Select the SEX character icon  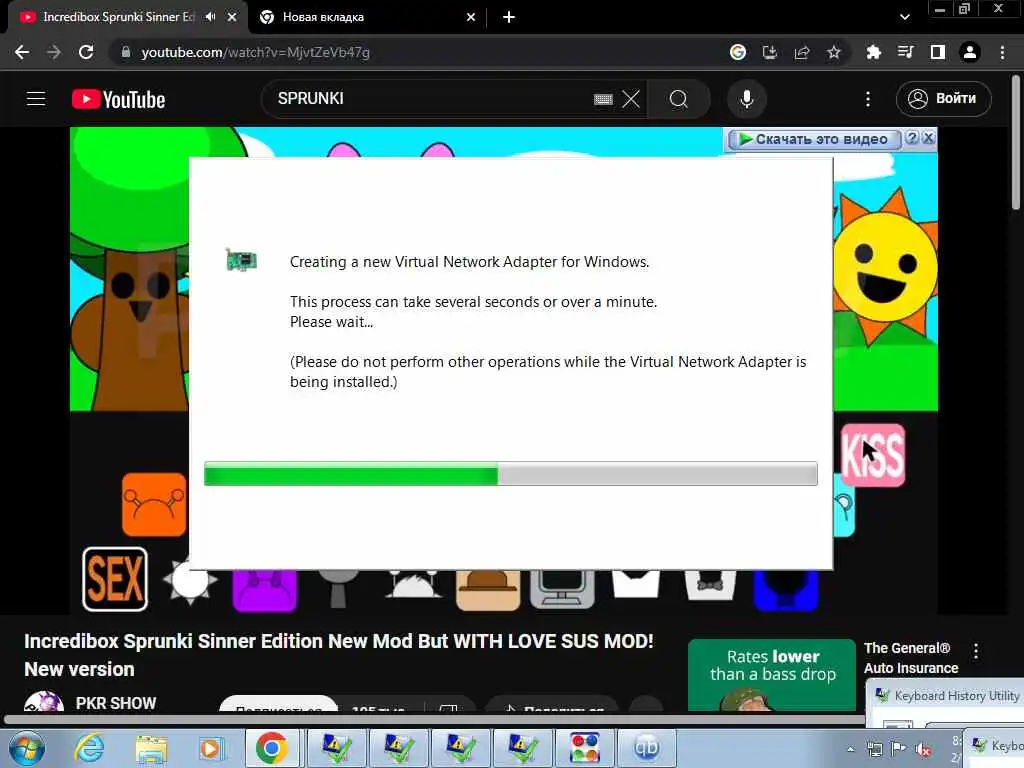(x=115, y=579)
